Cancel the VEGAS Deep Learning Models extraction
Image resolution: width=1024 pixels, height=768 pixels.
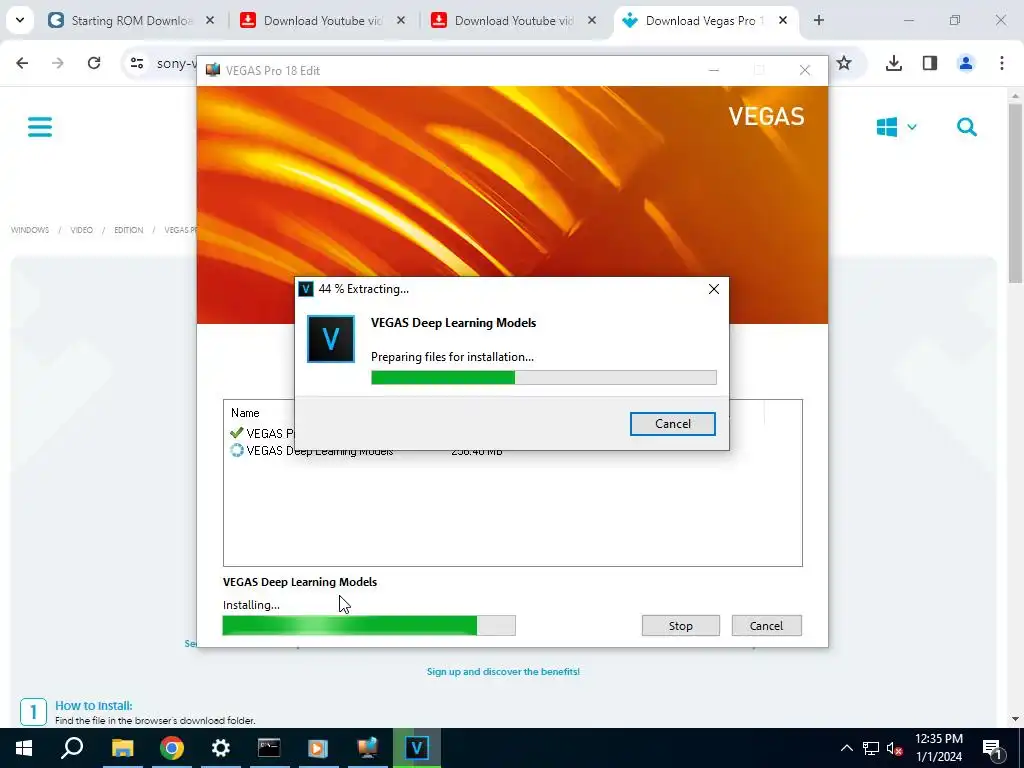point(672,424)
